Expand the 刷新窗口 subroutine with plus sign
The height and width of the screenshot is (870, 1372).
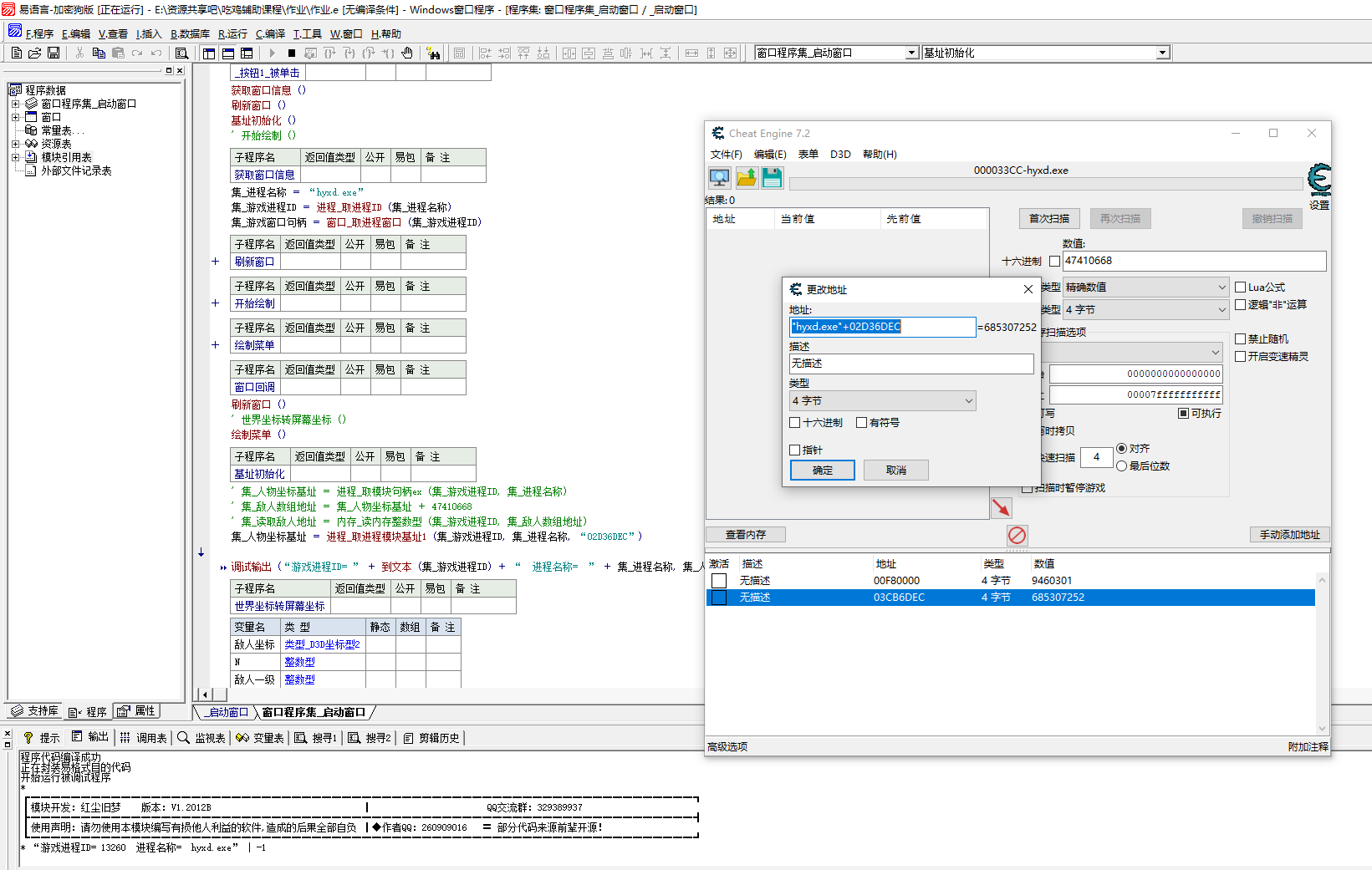click(215, 262)
